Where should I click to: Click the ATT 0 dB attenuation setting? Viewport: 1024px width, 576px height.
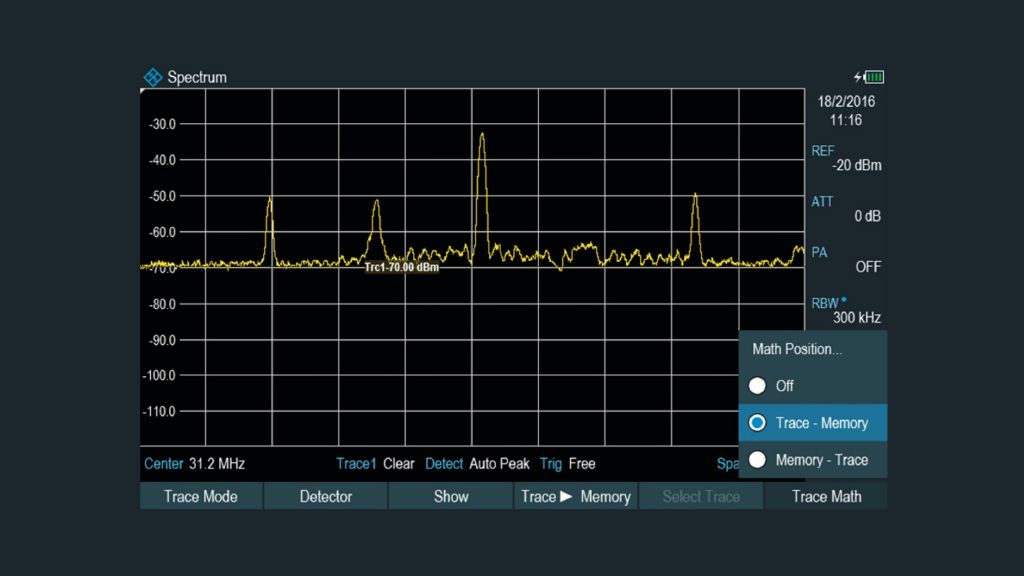[x=846, y=209]
